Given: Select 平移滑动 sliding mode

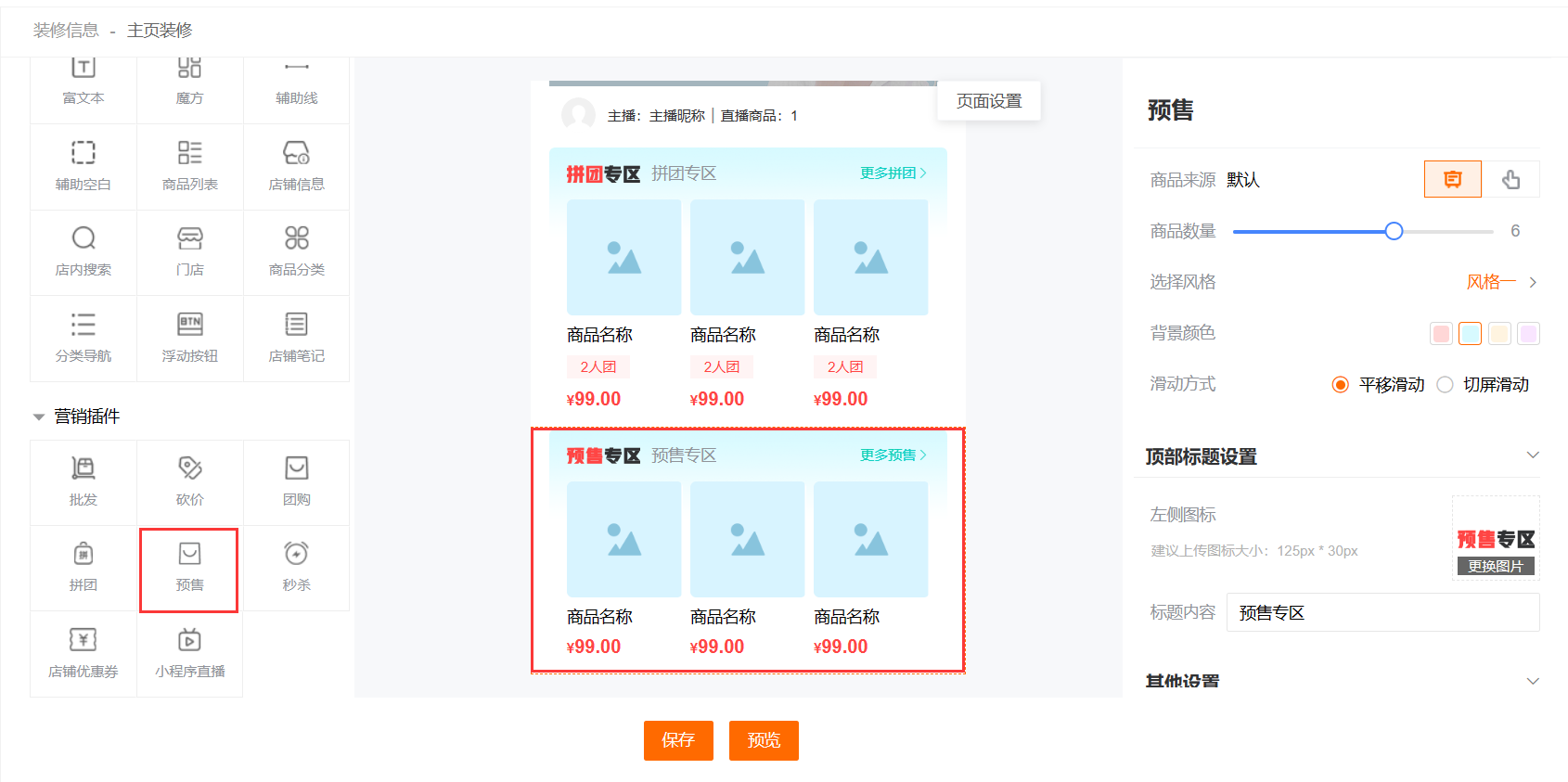Looking at the screenshot, I should click(x=1341, y=384).
